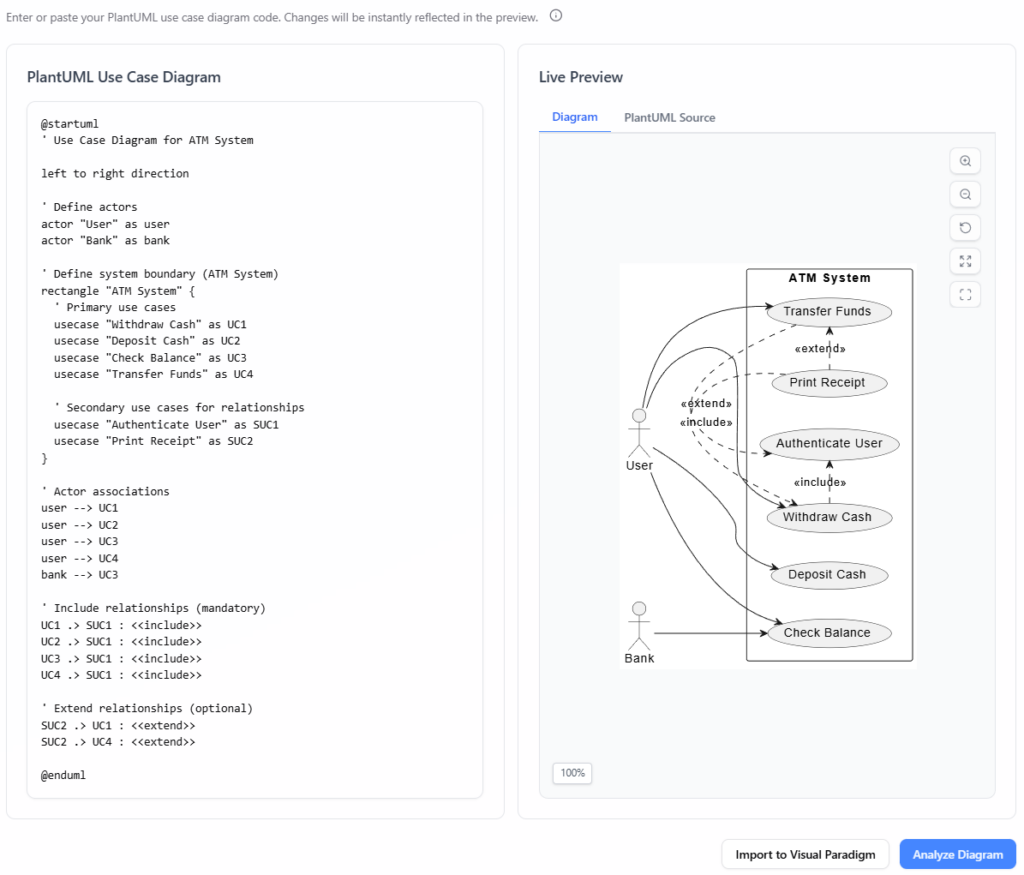The width and height of the screenshot is (1024, 875).
Task: Select the Deposit Cash use case ellipse
Action: click(829, 575)
